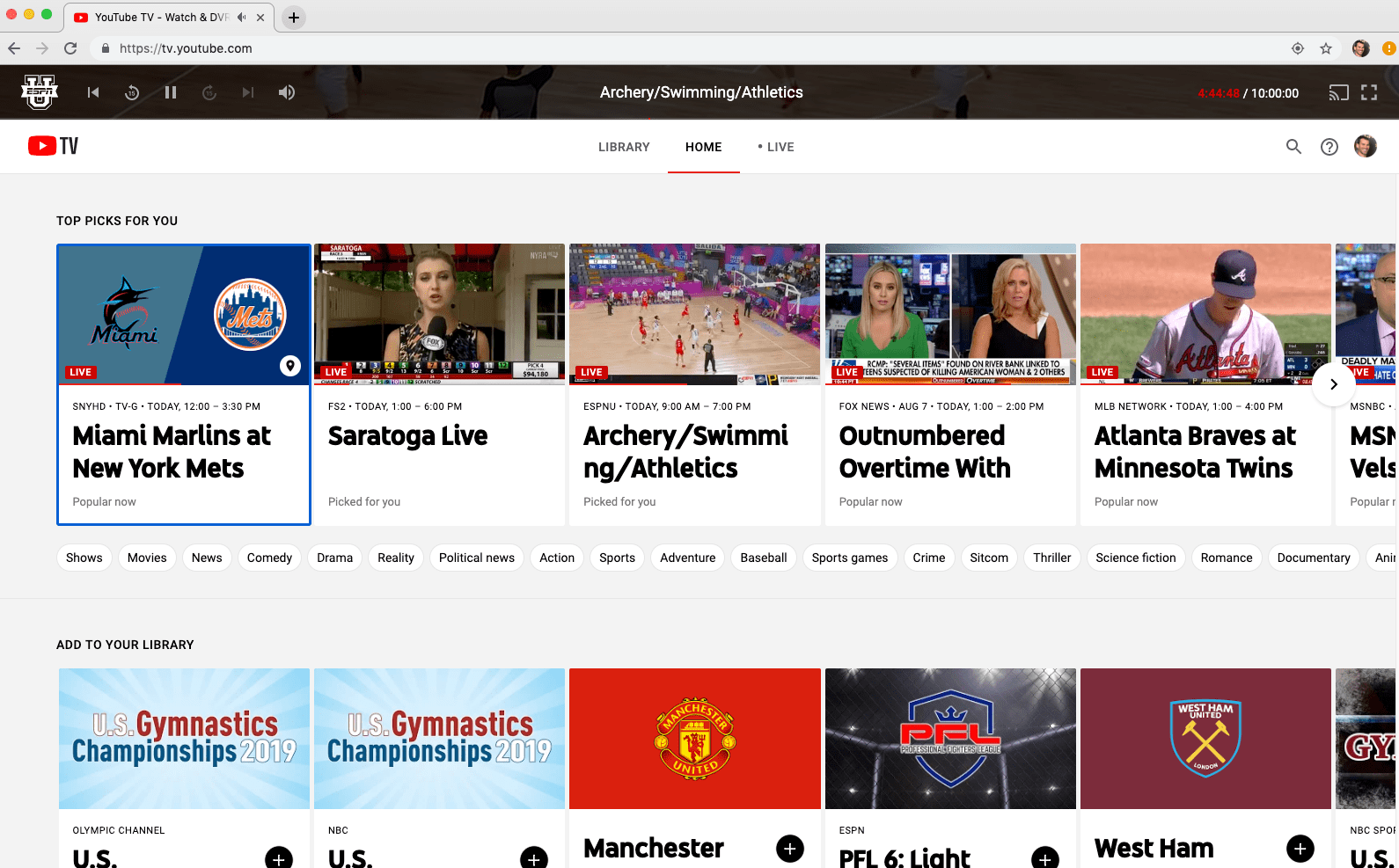The image size is (1399, 868).
Task: Add Olympic Channel U.S. Gymnastics to library
Action: pos(279,857)
